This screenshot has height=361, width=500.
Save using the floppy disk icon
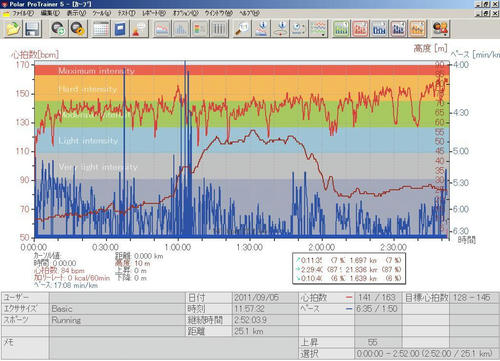[x=32, y=28]
